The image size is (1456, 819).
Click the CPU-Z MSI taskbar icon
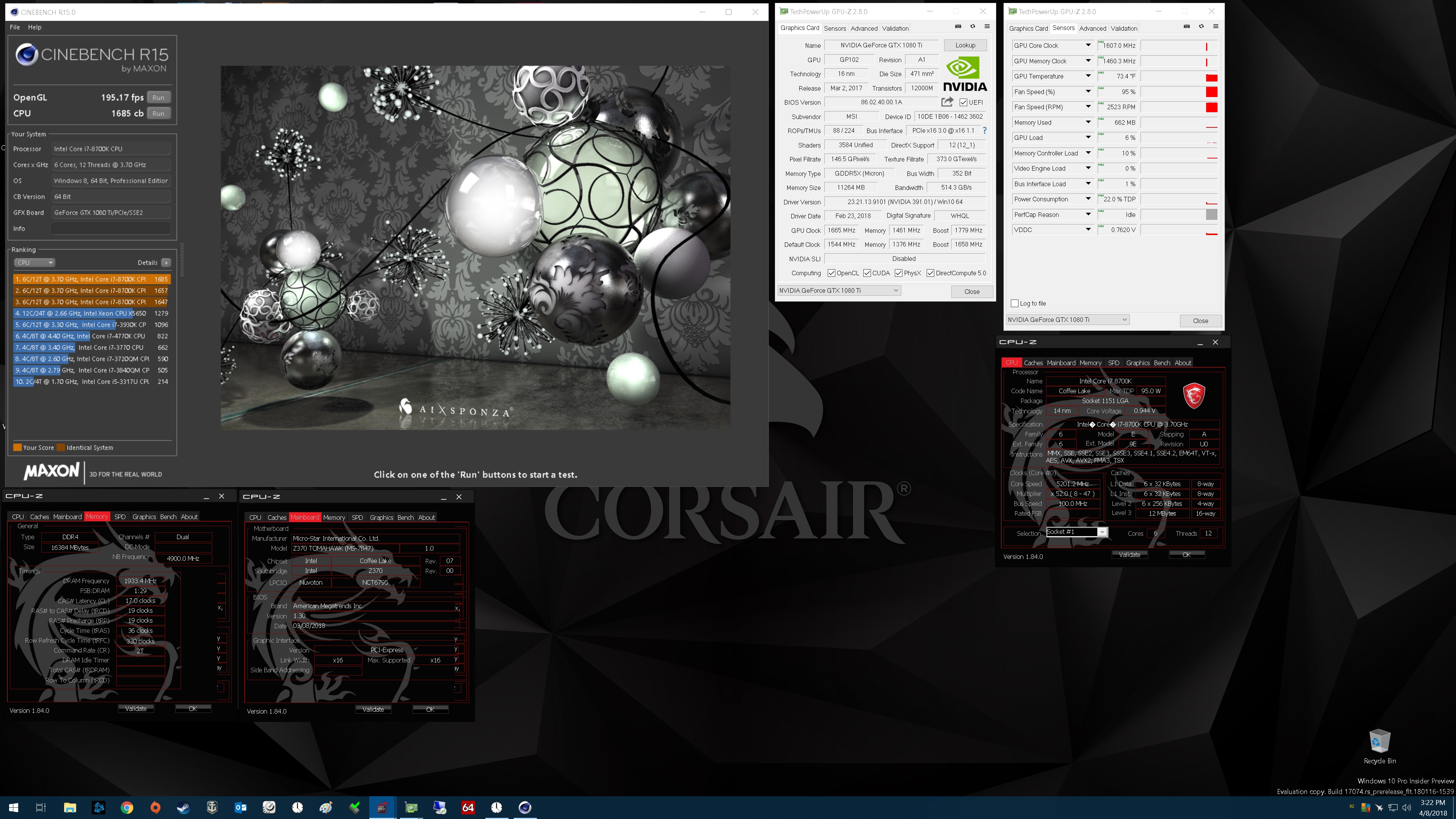383,807
